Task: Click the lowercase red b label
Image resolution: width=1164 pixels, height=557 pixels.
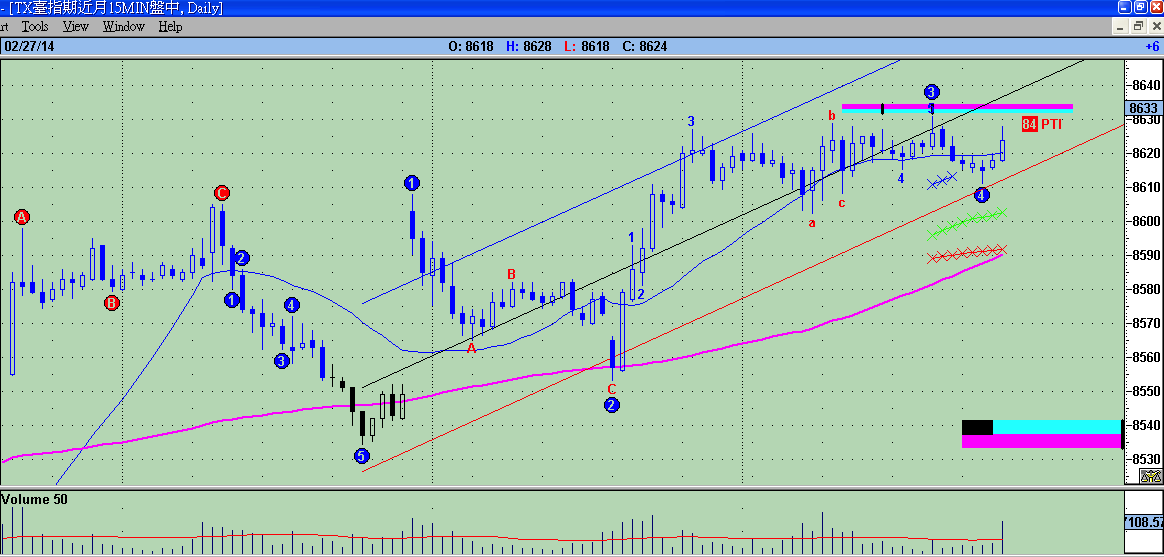Action: [x=832, y=115]
